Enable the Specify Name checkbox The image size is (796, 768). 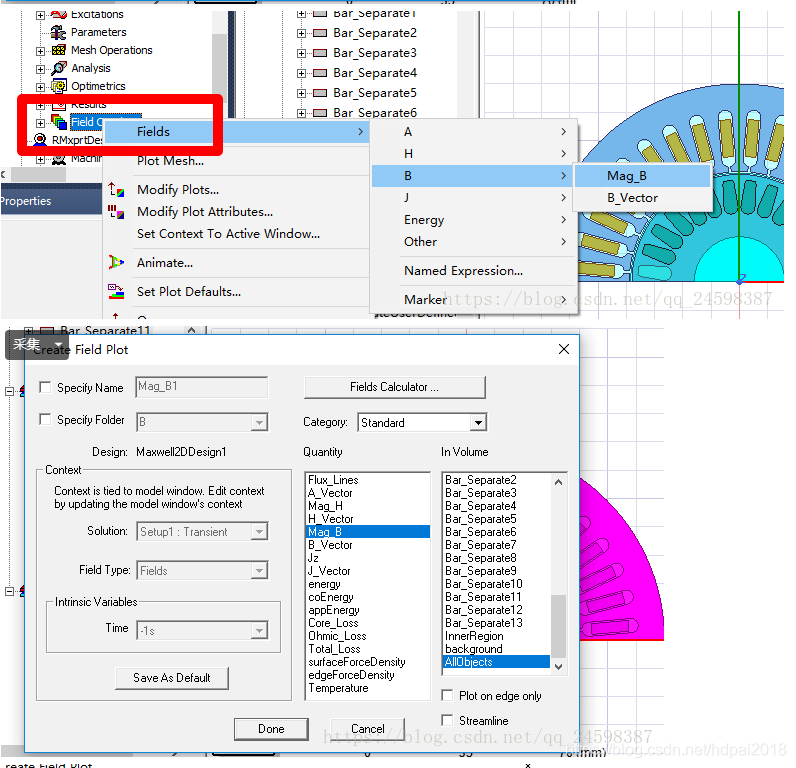(x=45, y=388)
